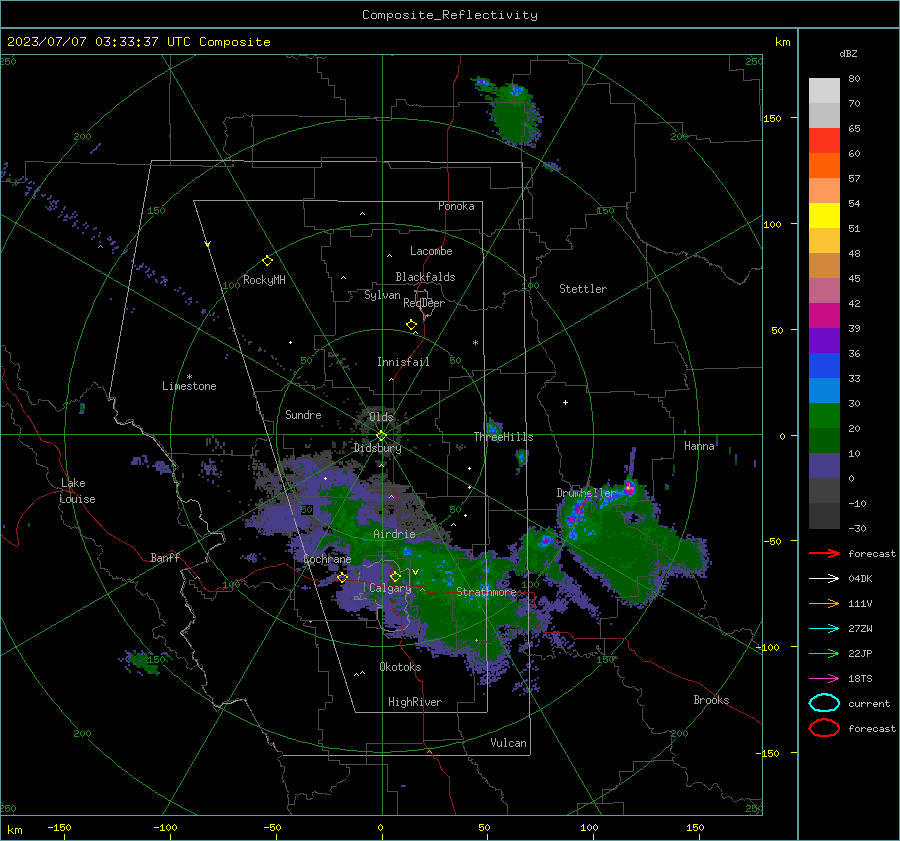Screen dimensions: 900x841
Task: Click the Hanna label
Action: (x=699, y=446)
